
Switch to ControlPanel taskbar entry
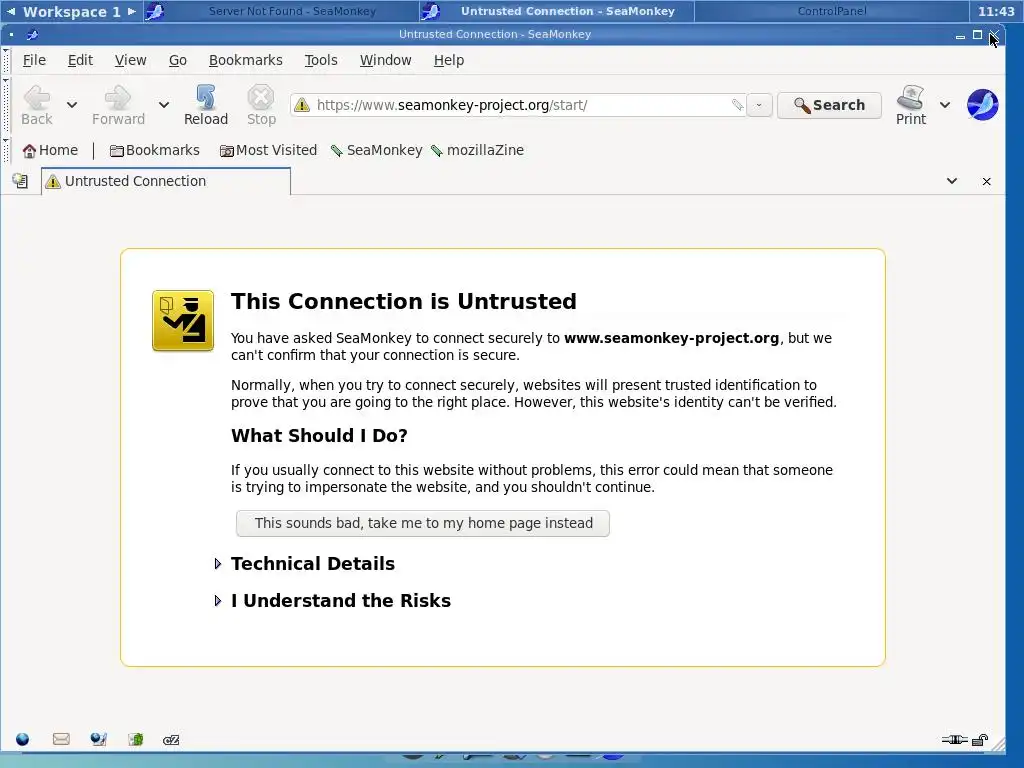[832, 11]
